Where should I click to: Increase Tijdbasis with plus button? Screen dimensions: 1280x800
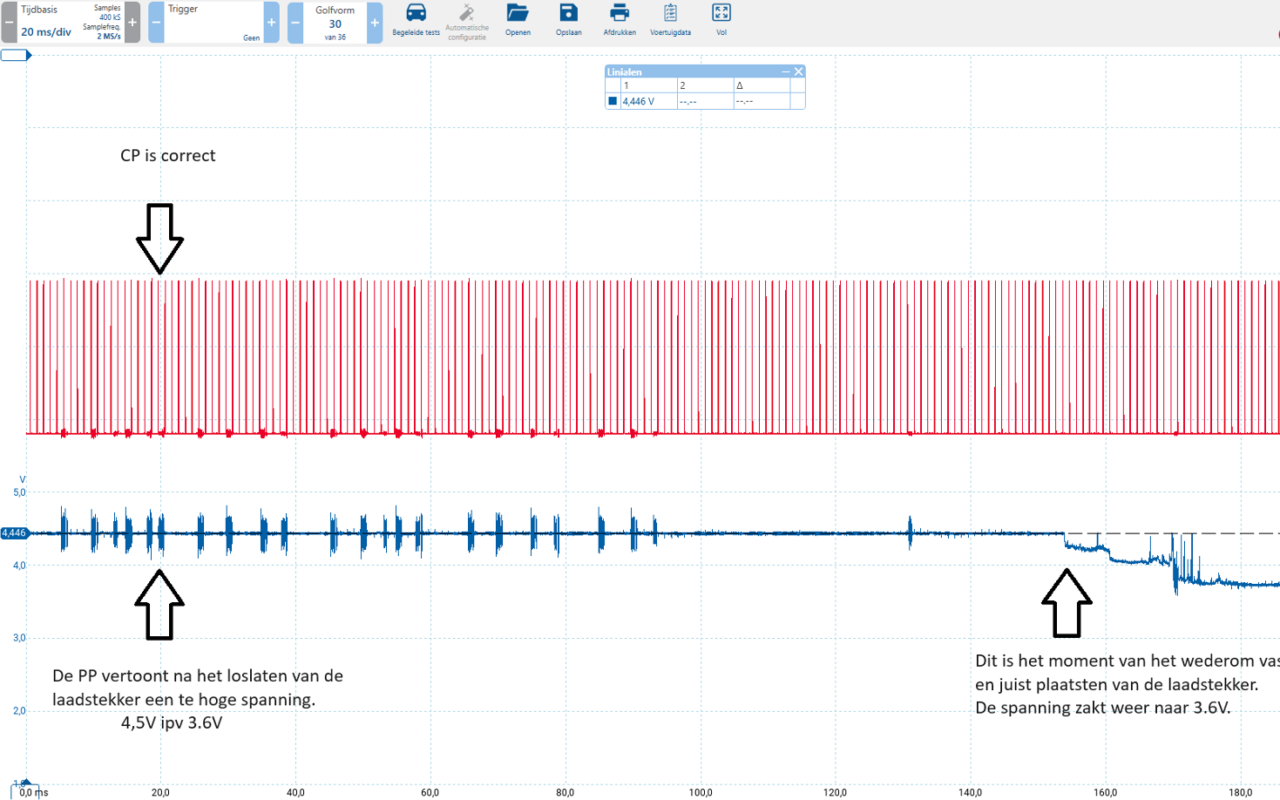point(132,22)
